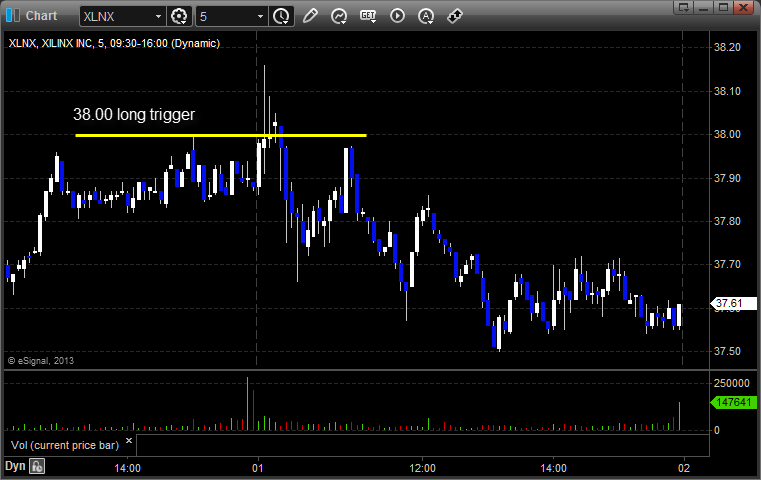
Task: Click the current price marker 37.61
Action: pyautogui.click(x=734, y=304)
